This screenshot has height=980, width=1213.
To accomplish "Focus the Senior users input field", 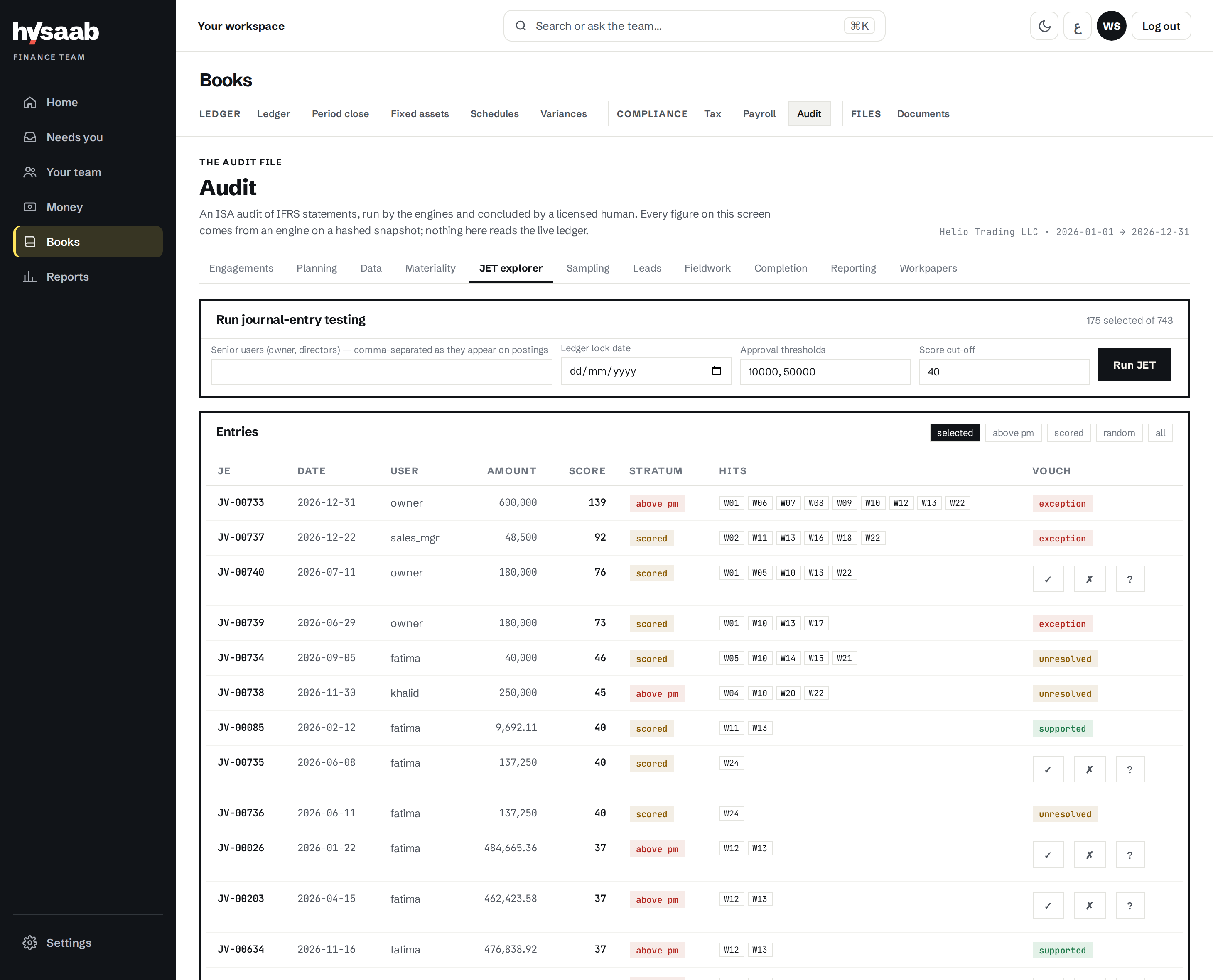I will pyautogui.click(x=381, y=372).
